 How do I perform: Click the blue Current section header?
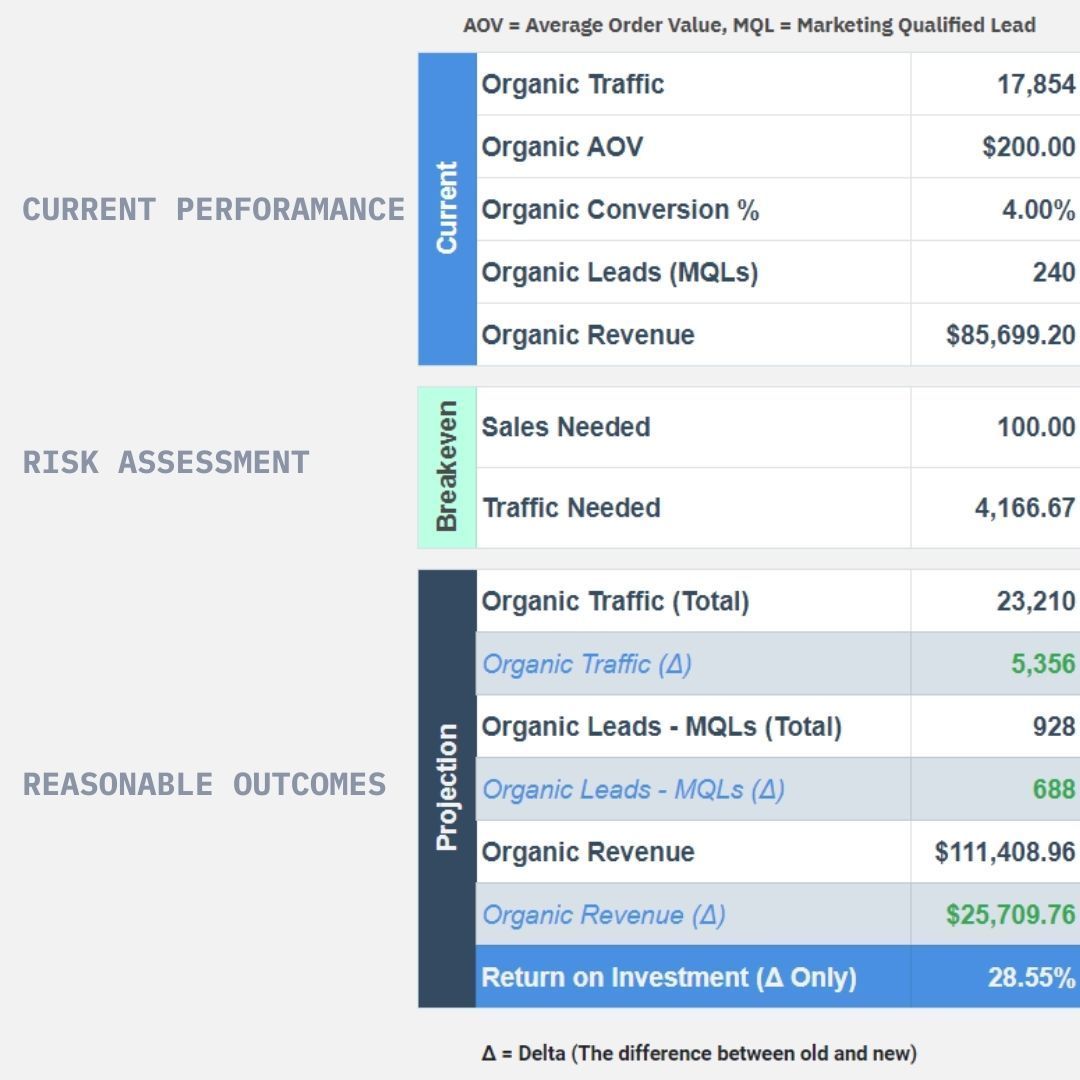(x=447, y=209)
